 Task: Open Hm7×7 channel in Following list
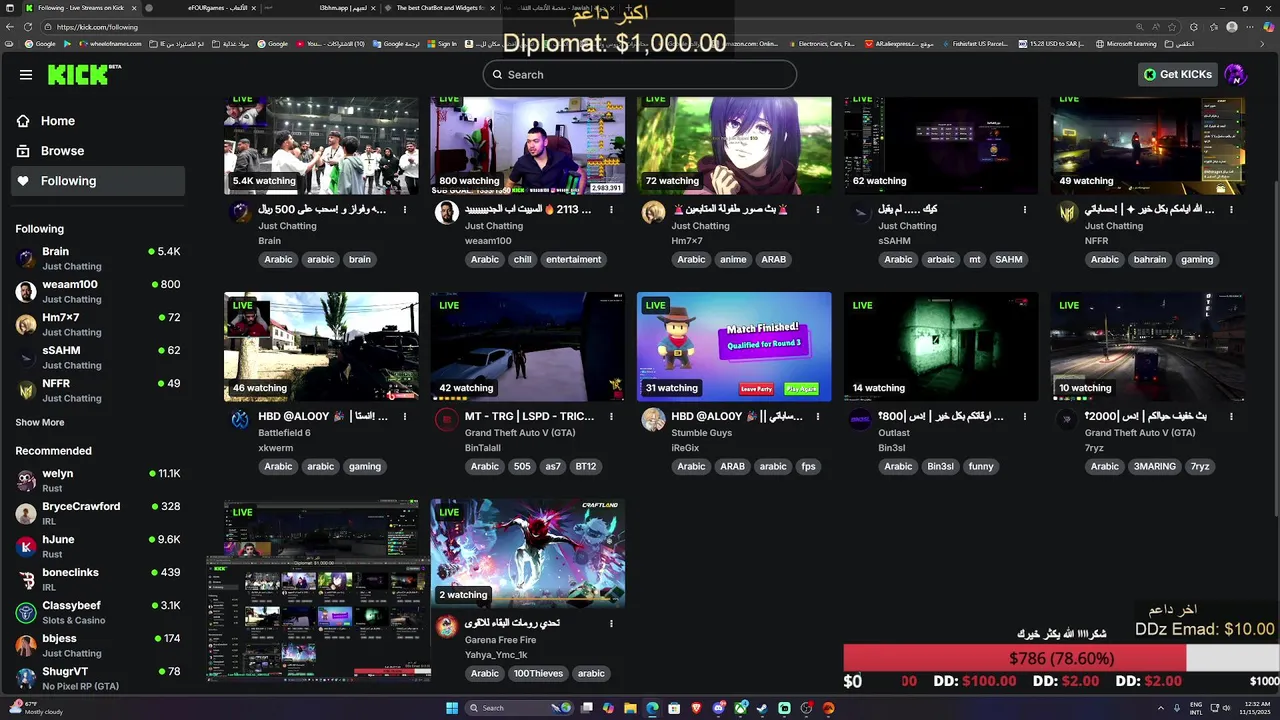(98, 324)
